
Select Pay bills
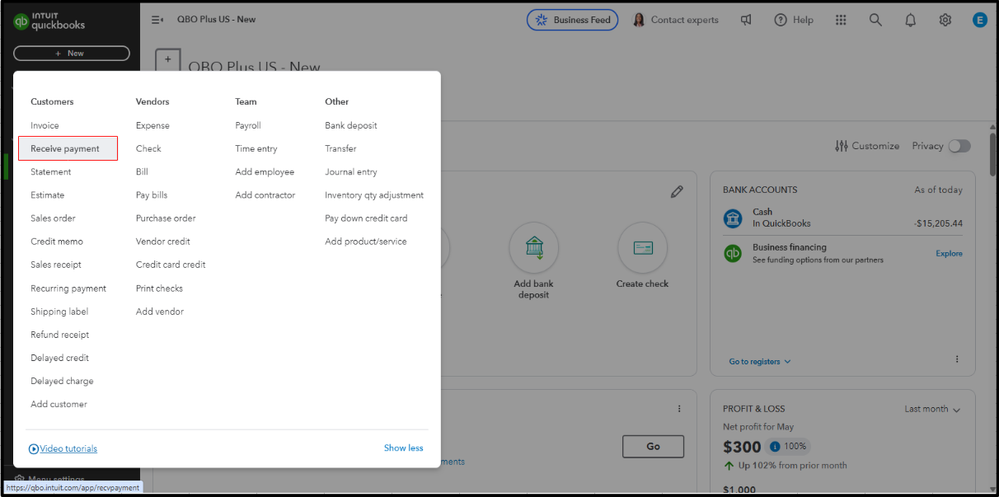coord(152,195)
